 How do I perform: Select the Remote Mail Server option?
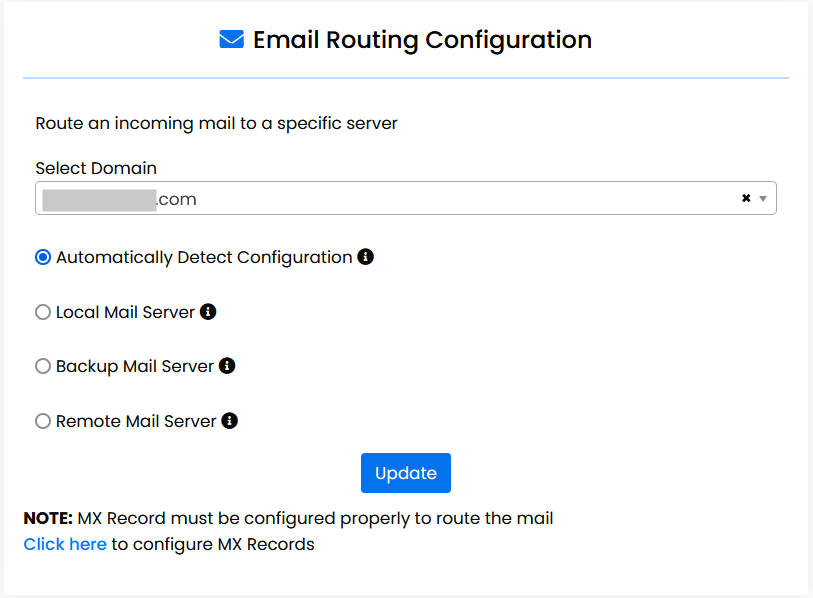(x=43, y=420)
